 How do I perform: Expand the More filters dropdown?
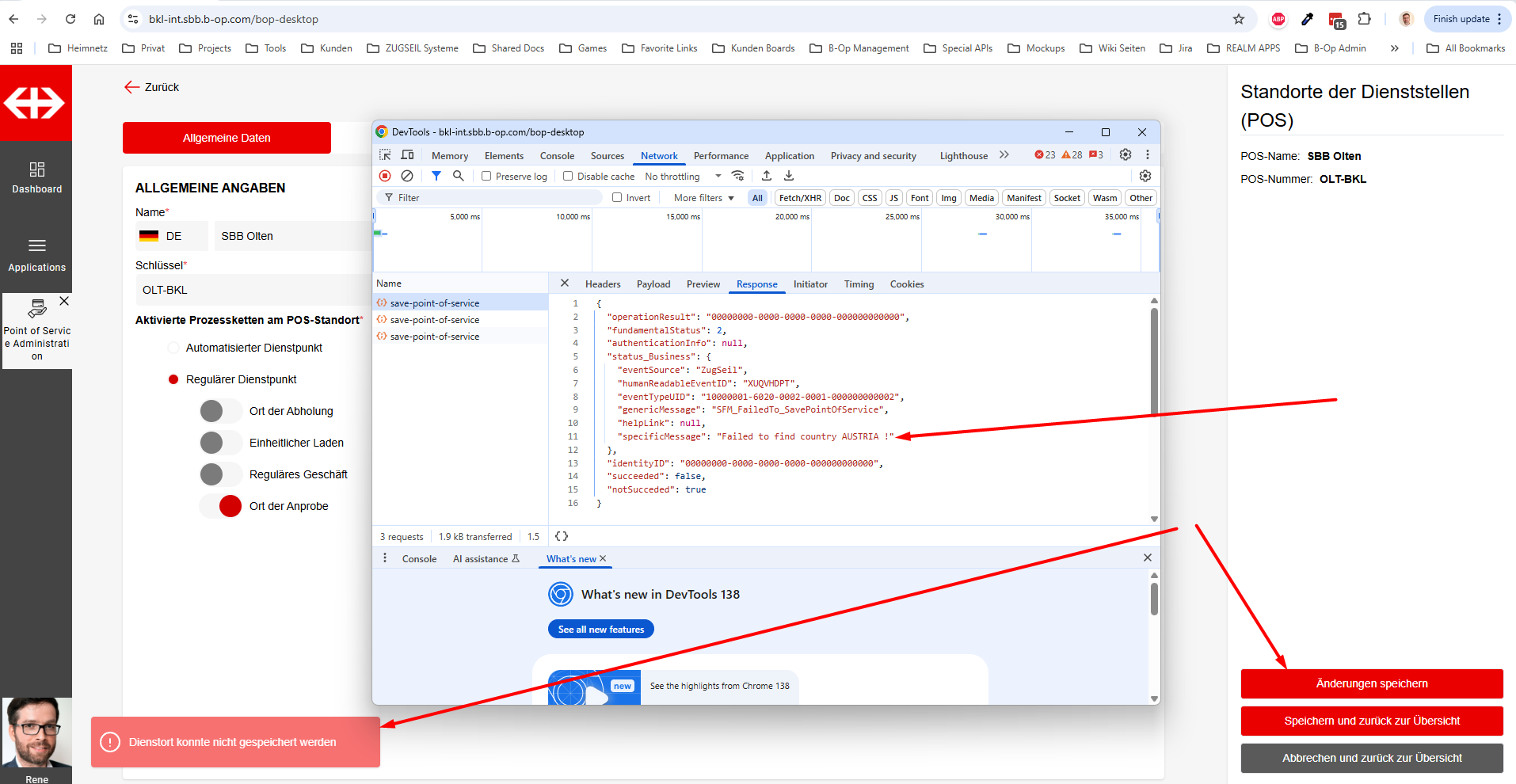703,198
